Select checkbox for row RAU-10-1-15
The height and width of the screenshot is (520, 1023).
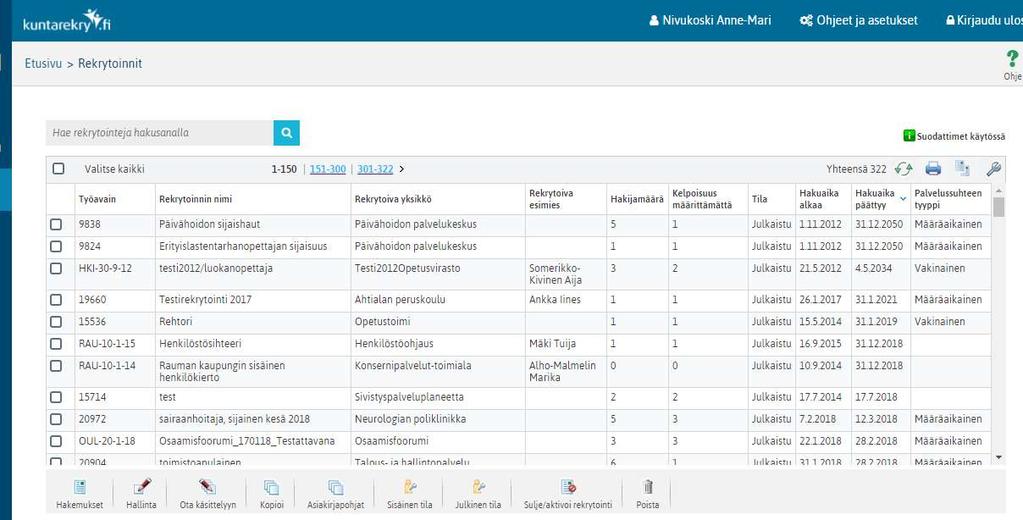click(x=56, y=344)
